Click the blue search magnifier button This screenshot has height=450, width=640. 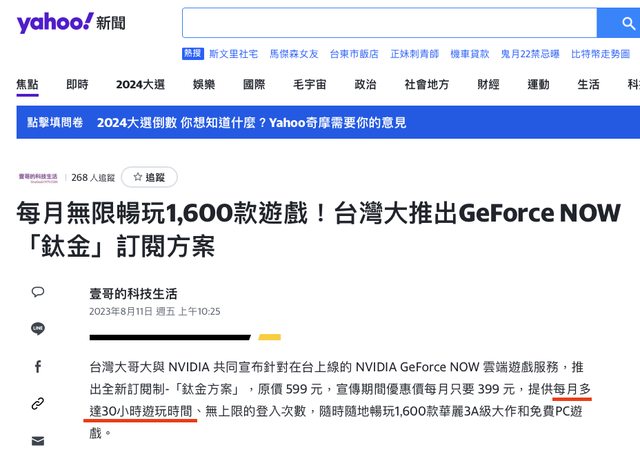[x=619, y=23]
